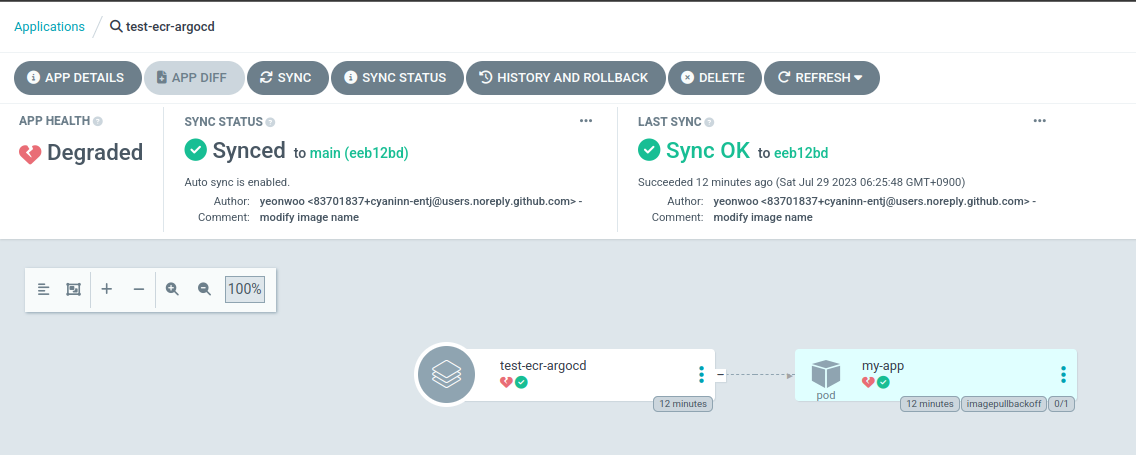The image size is (1136, 455).
Task: Click the APP DIFF button
Action: (194, 78)
